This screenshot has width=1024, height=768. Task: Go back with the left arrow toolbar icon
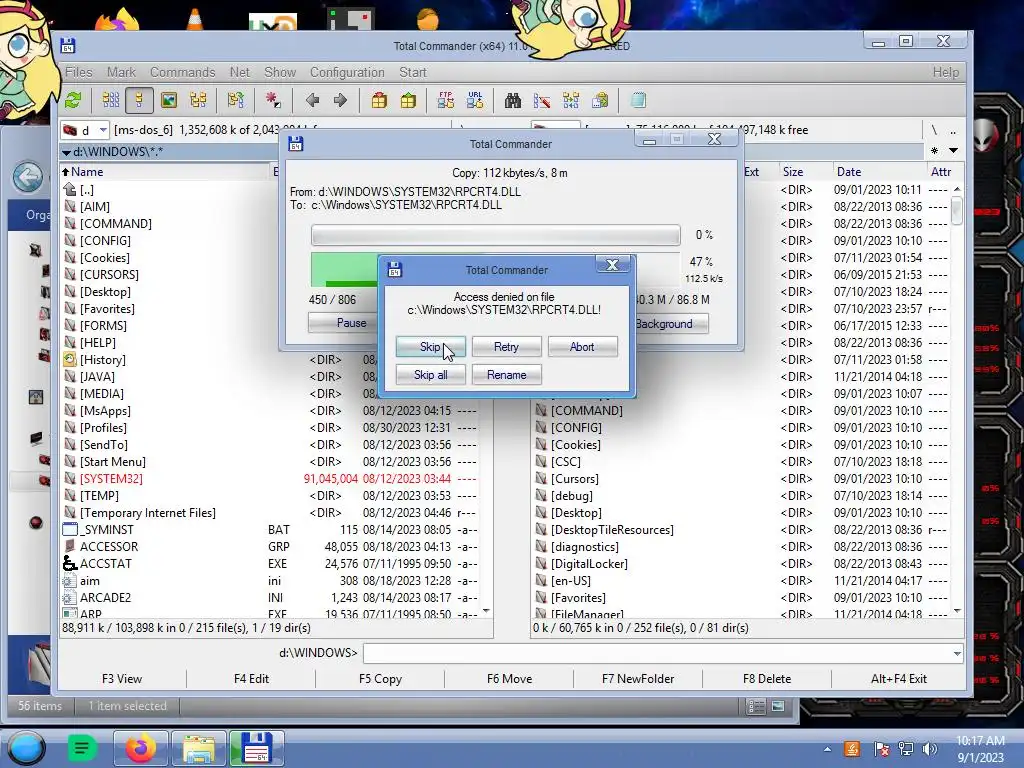(x=312, y=100)
